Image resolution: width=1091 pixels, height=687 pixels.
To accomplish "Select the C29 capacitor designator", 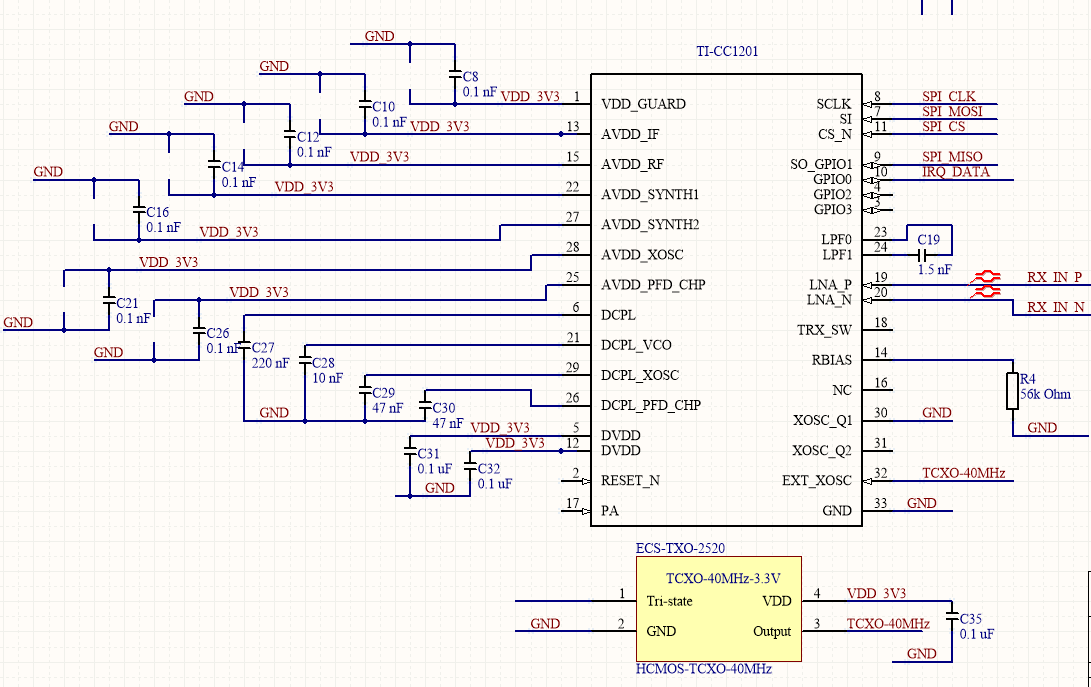I will 383,393.
